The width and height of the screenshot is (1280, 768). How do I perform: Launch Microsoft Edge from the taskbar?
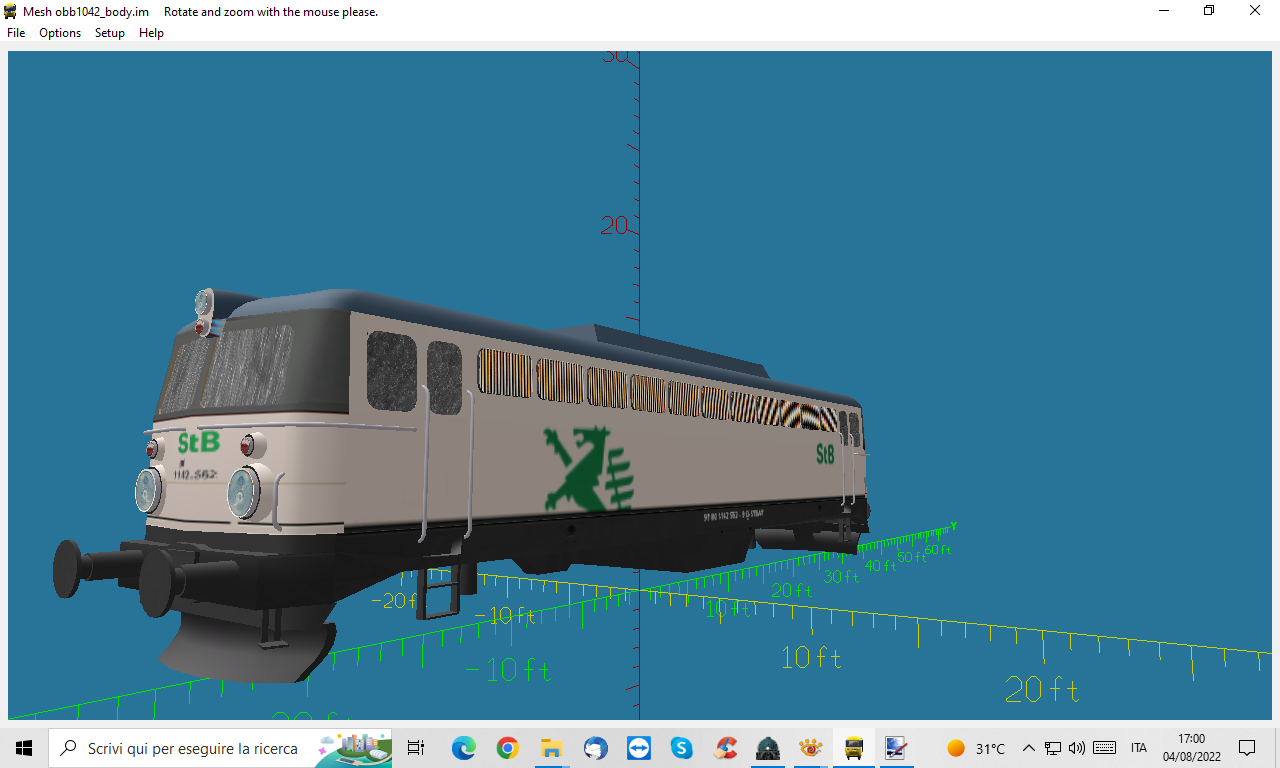point(463,748)
